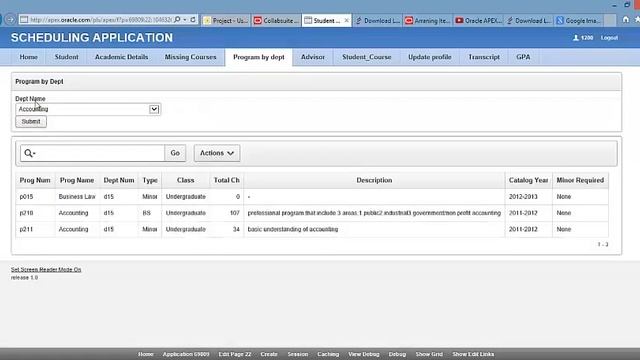The width and height of the screenshot is (640, 360).
Task: Open the GPA tab
Action: point(523,57)
